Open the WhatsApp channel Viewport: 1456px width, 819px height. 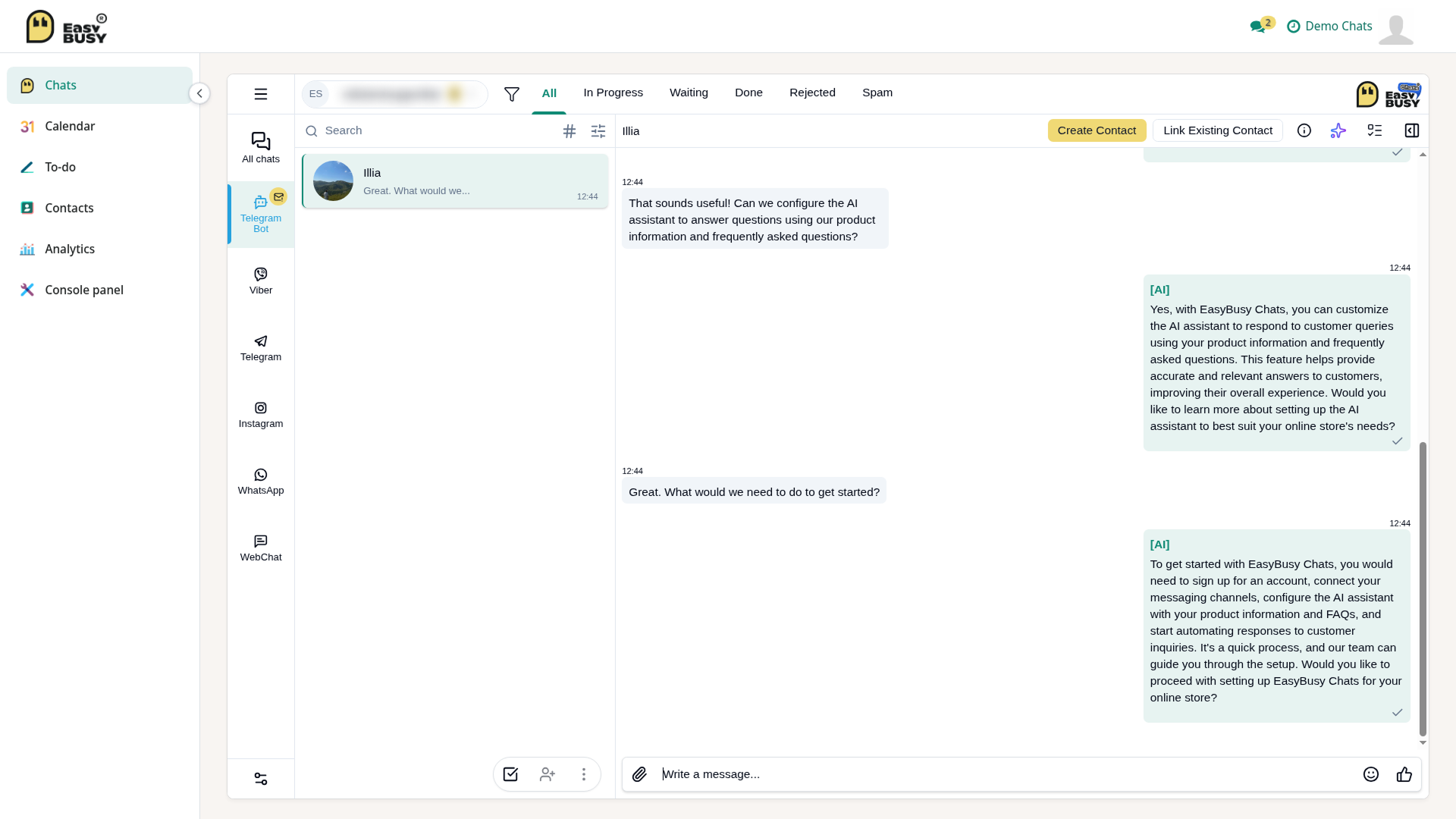click(261, 482)
